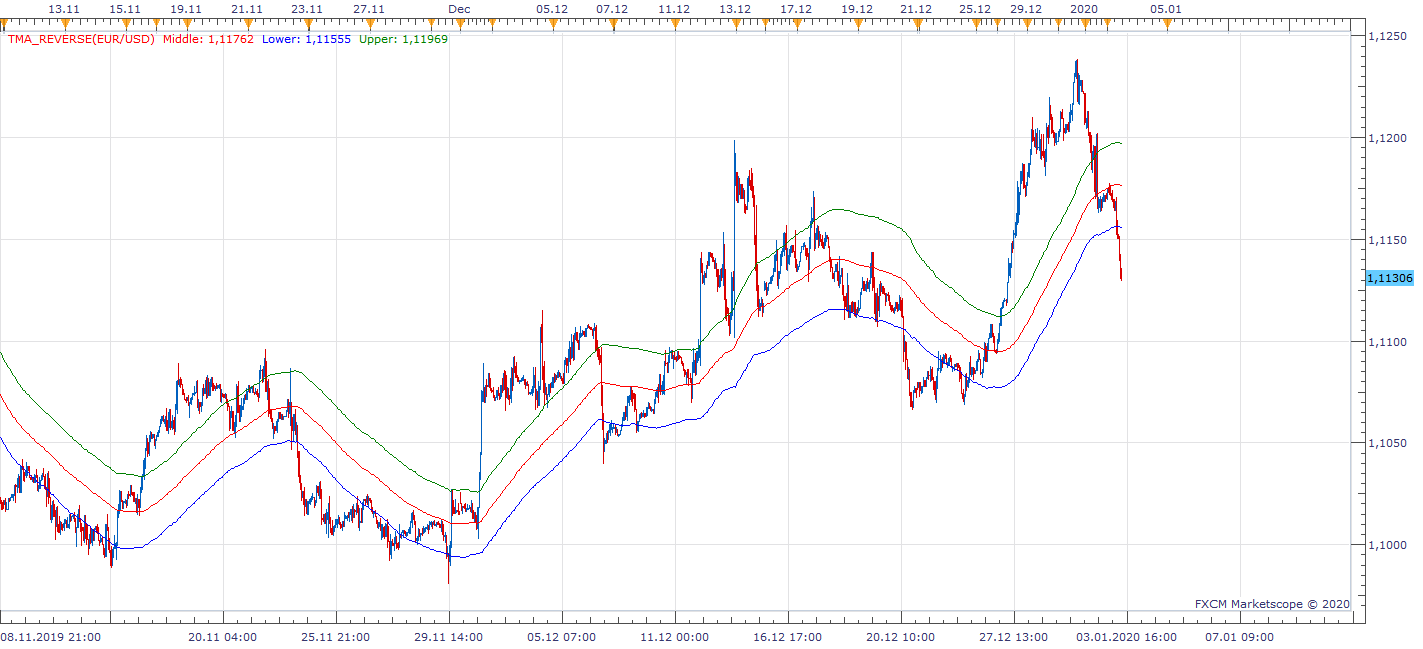Click the 25.11 21:00 time label

(x=336, y=636)
